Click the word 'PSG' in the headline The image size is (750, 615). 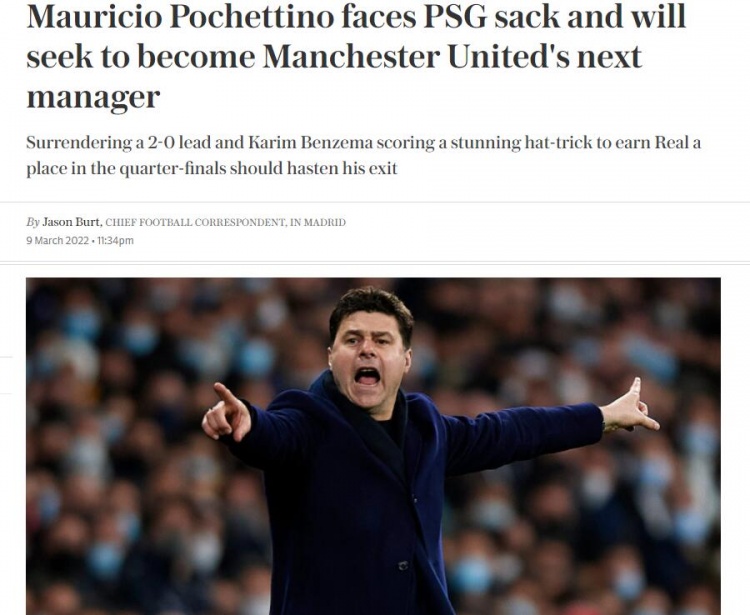coord(455,16)
